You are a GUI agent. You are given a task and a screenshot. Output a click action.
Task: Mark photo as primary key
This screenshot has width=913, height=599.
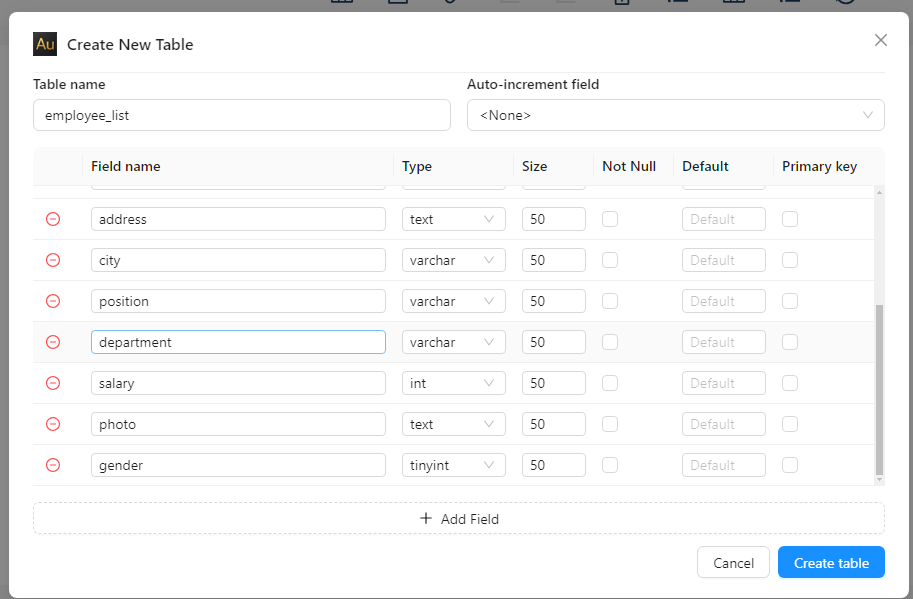(790, 424)
